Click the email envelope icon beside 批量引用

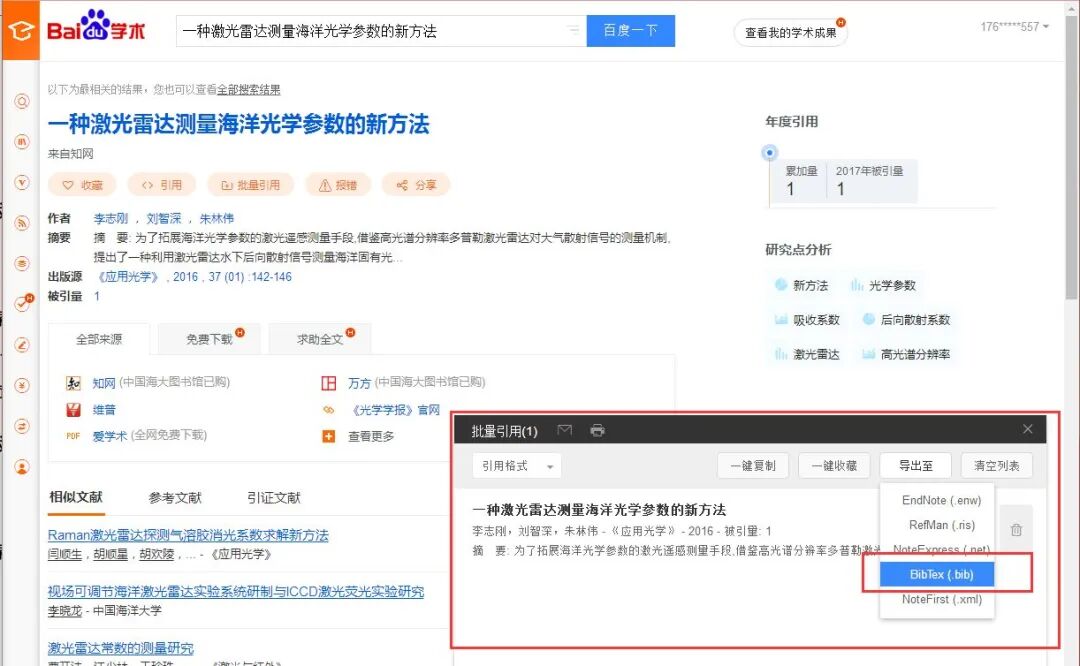pyautogui.click(x=565, y=430)
